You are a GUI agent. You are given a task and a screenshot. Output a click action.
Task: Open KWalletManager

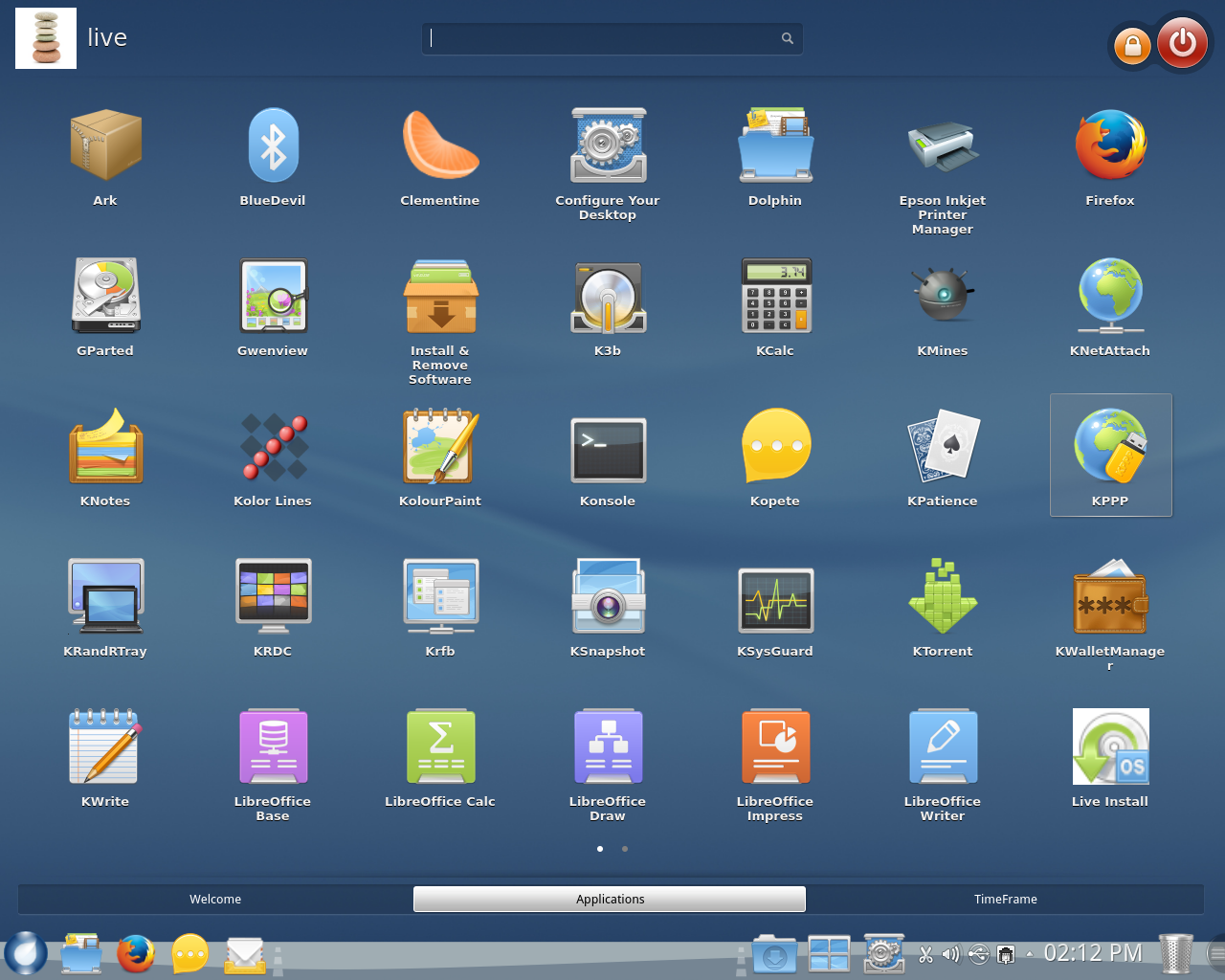click(x=1110, y=614)
